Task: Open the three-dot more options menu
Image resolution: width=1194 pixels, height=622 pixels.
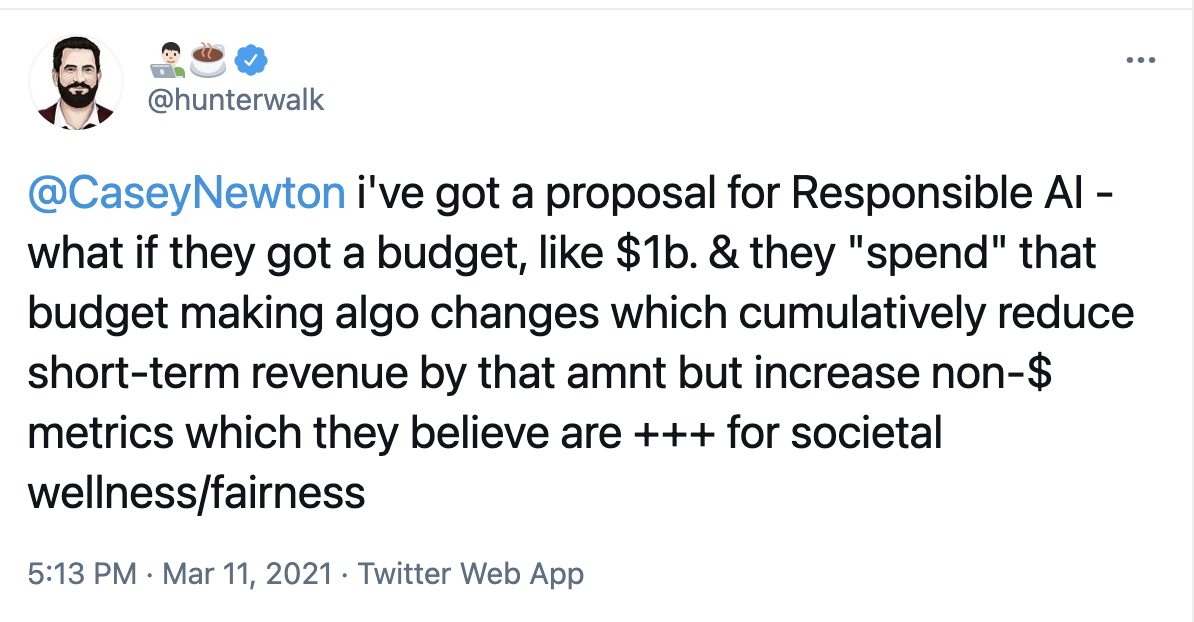Action: 1140,61
